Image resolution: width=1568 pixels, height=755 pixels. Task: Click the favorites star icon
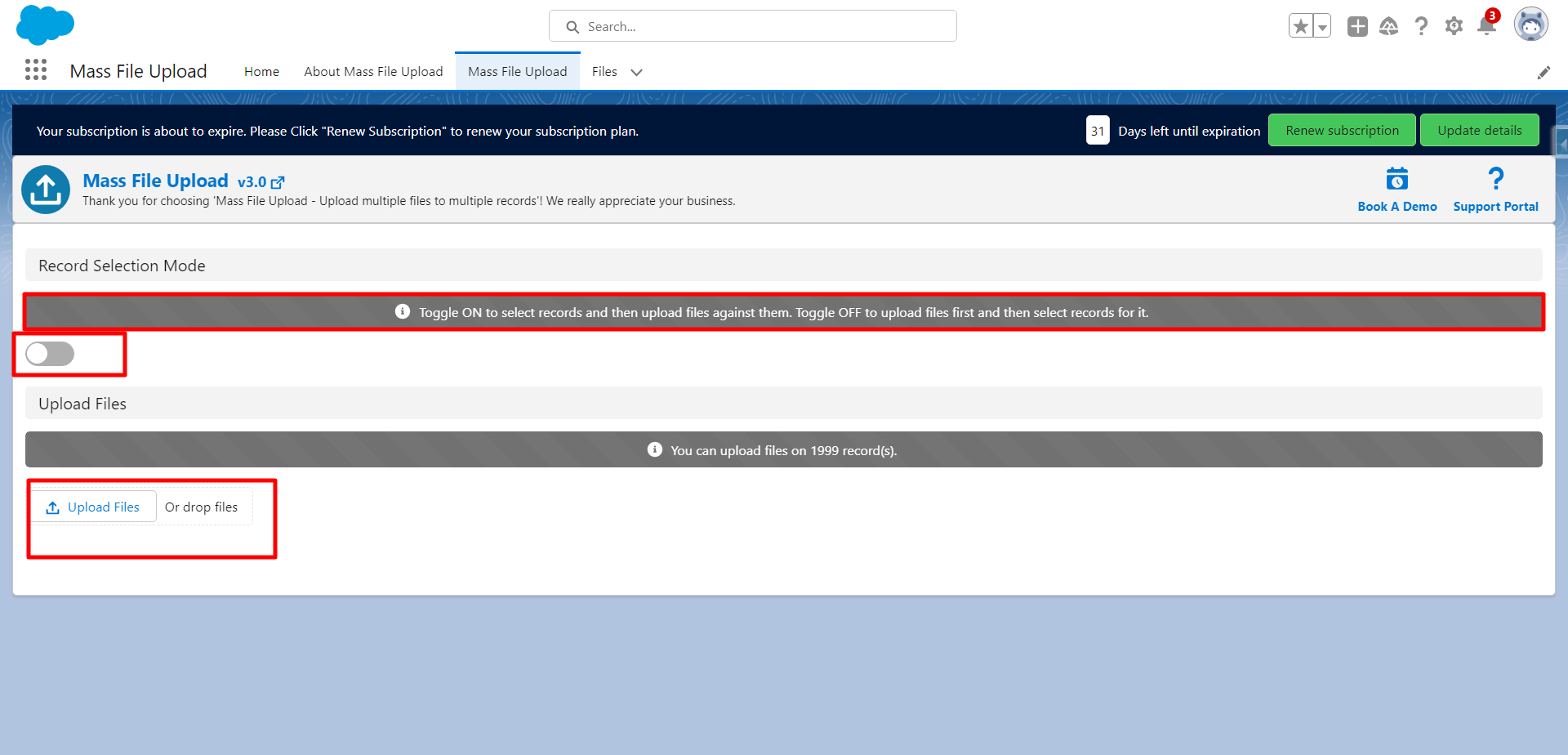[1301, 26]
